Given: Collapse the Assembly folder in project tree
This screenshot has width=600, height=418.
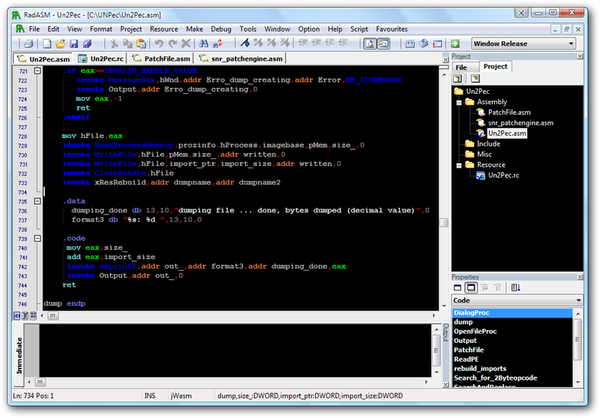Looking at the screenshot, I should coord(459,102).
